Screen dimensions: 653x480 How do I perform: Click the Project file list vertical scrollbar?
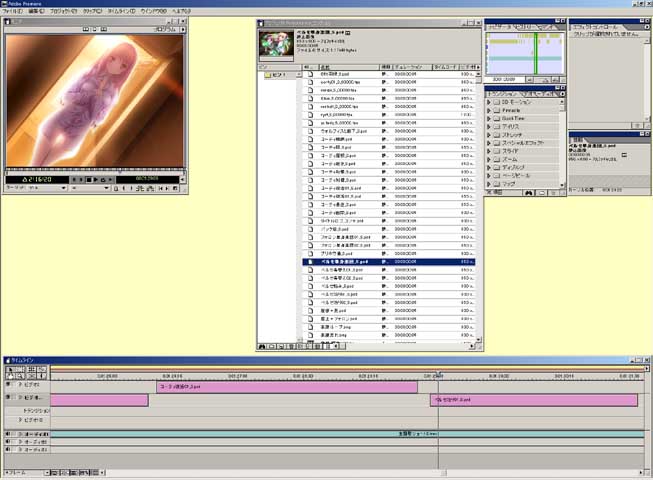[478, 206]
